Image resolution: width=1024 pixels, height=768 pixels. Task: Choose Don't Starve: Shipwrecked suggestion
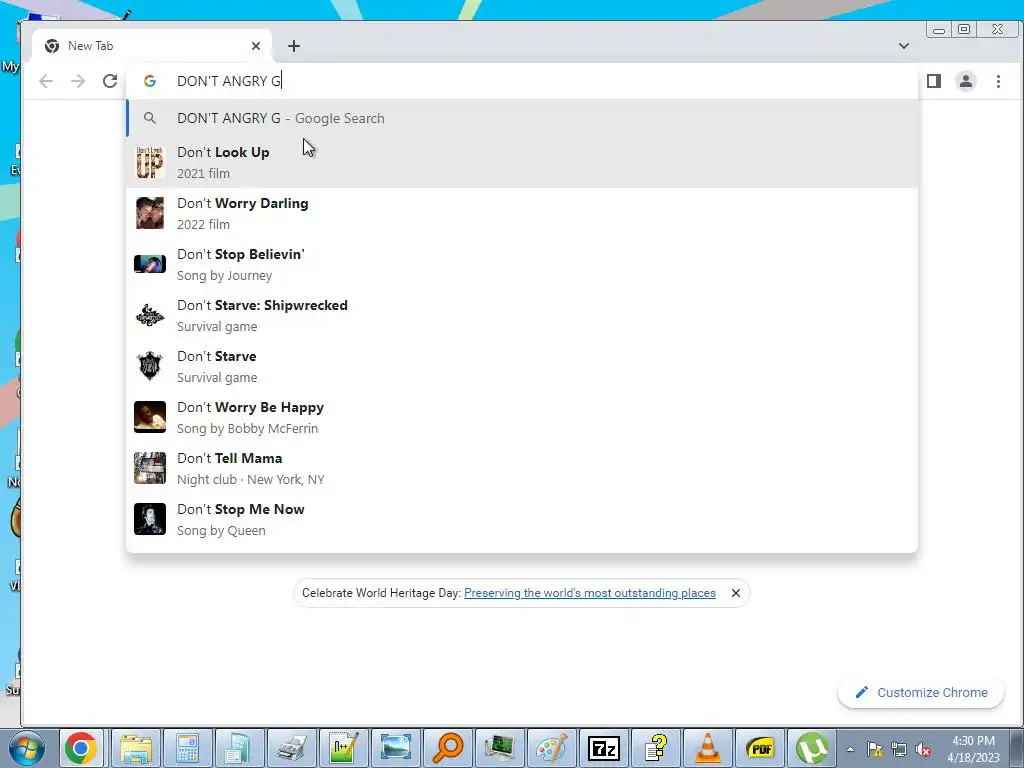coord(522,315)
